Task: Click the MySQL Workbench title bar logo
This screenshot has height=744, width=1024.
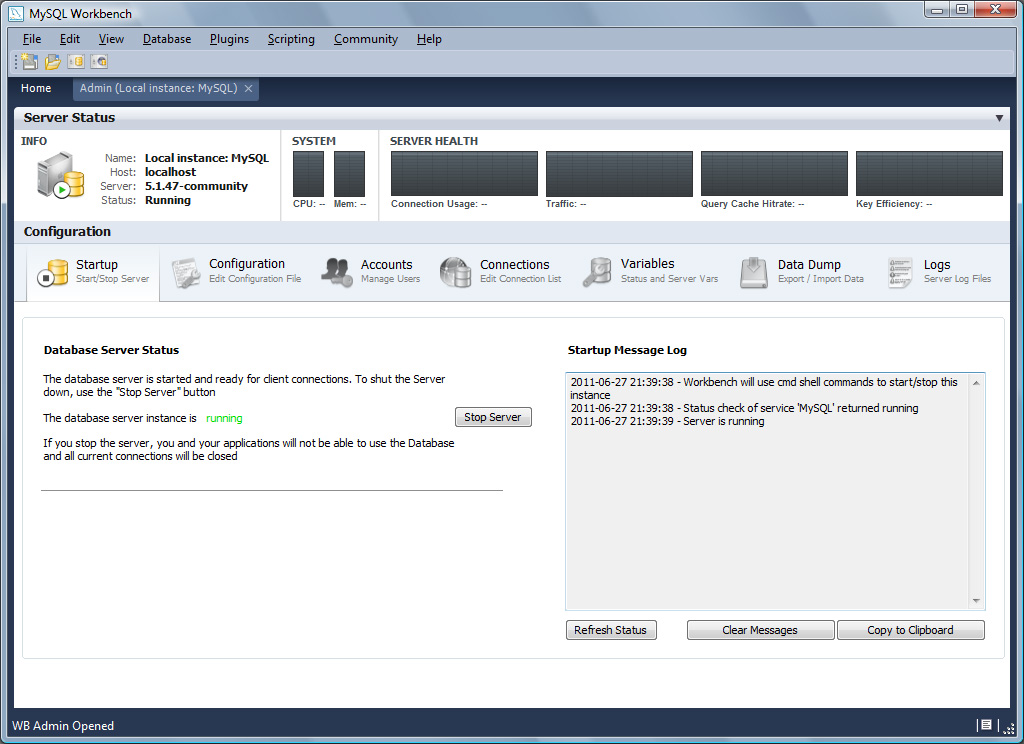Action: [16, 13]
